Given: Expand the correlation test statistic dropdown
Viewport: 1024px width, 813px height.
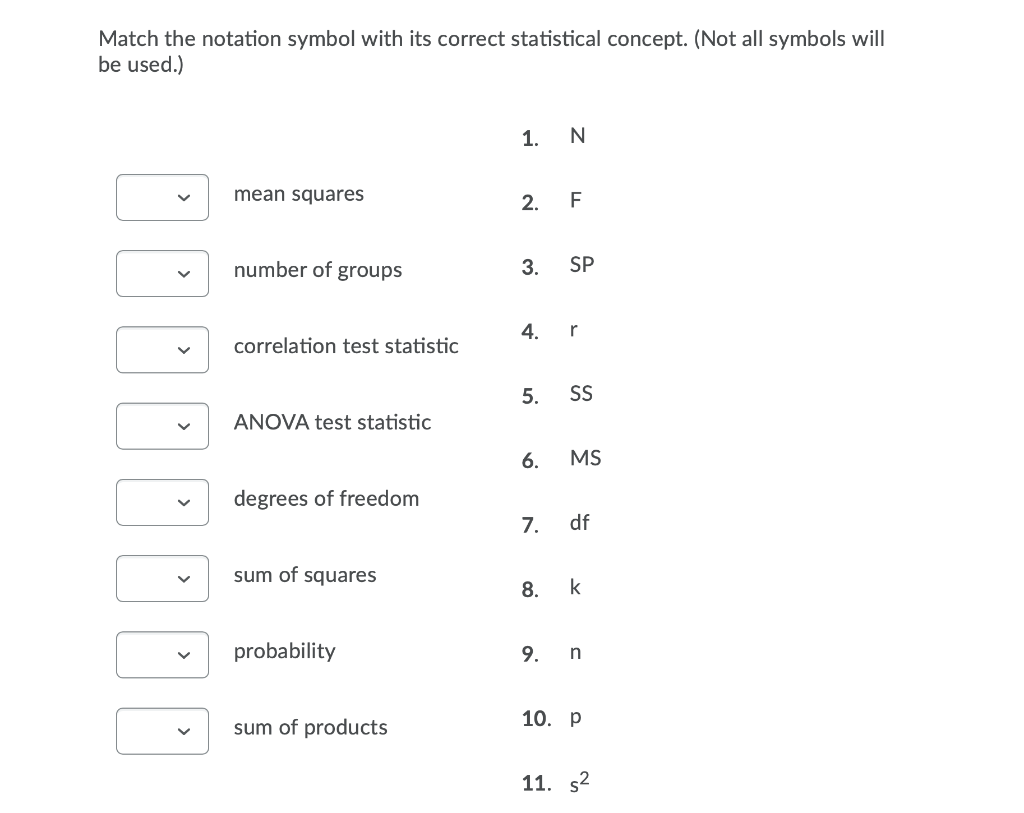Looking at the screenshot, I should click(163, 350).
